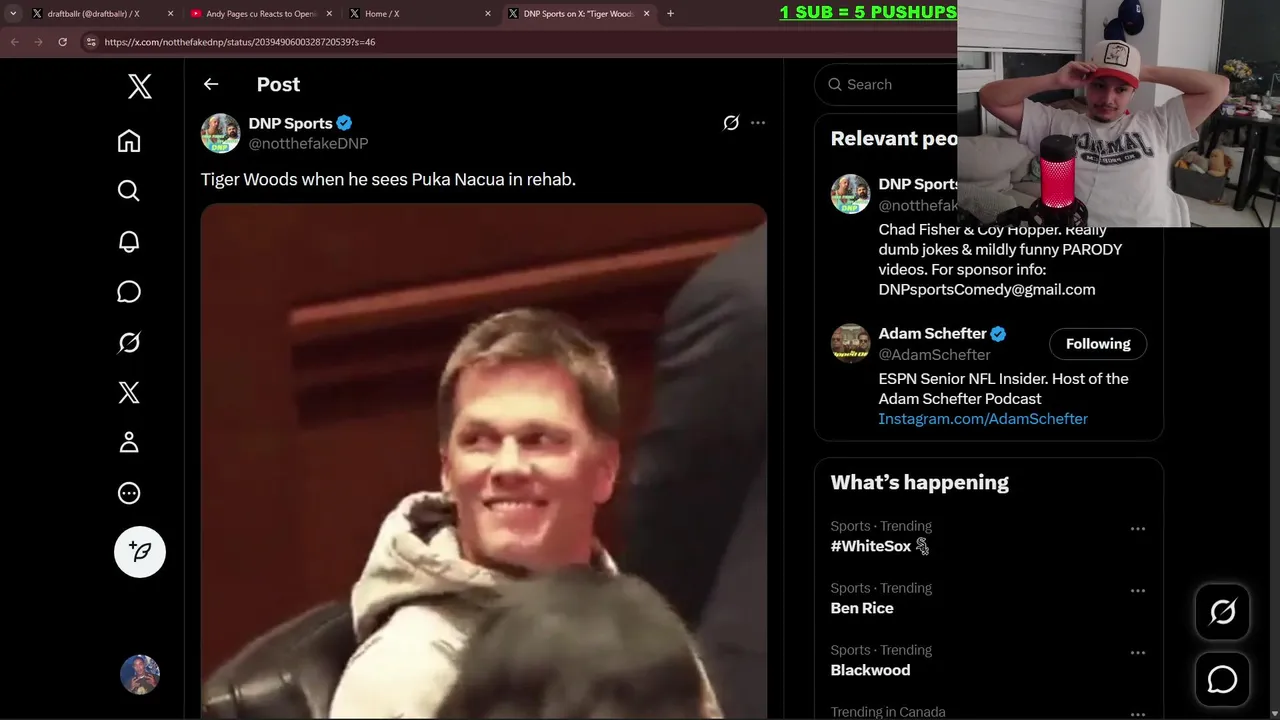Open Adam Schefter's avatar in Relevant people

[851, 343]
